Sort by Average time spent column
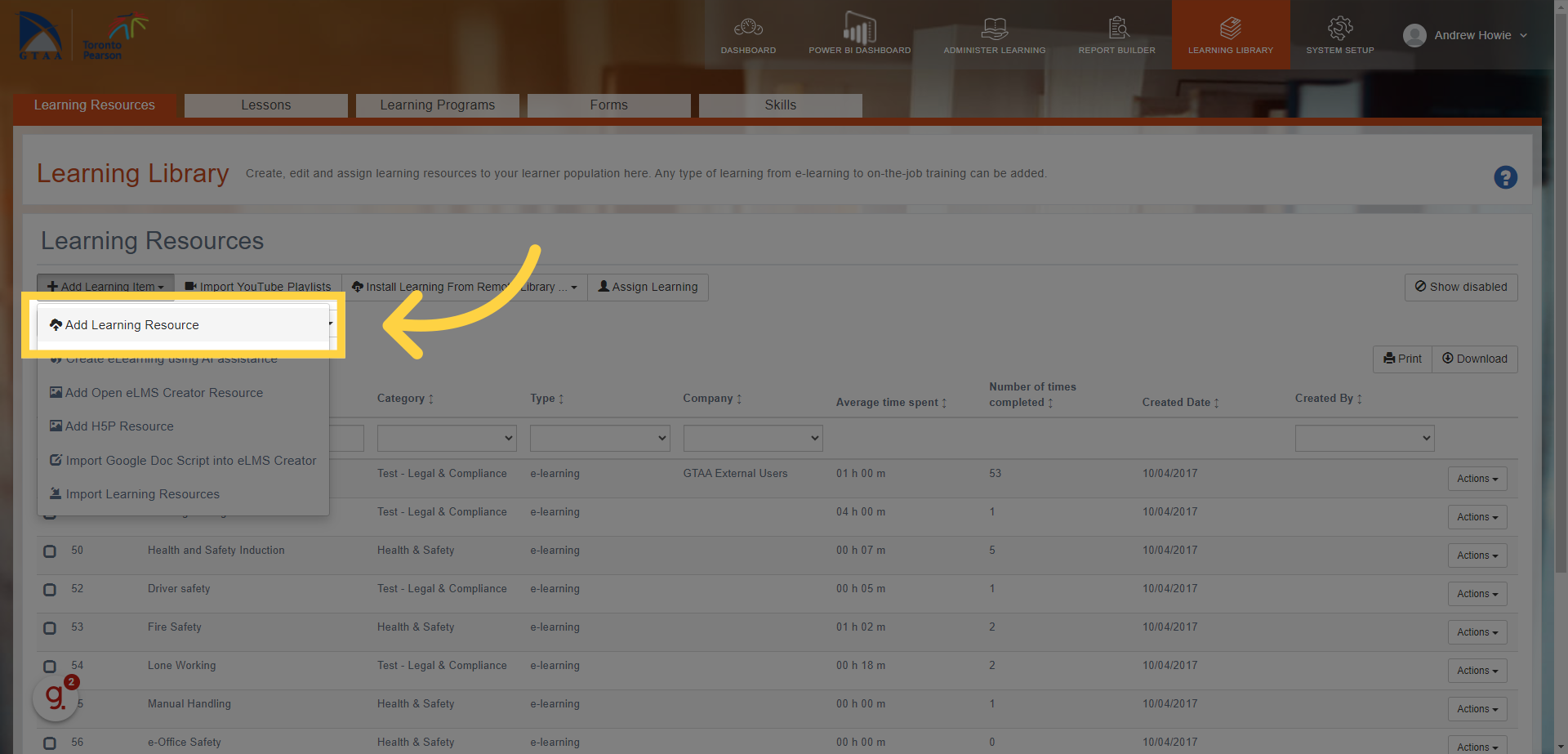The height and width of the screenshot is (754, 1568). (891, 402)
